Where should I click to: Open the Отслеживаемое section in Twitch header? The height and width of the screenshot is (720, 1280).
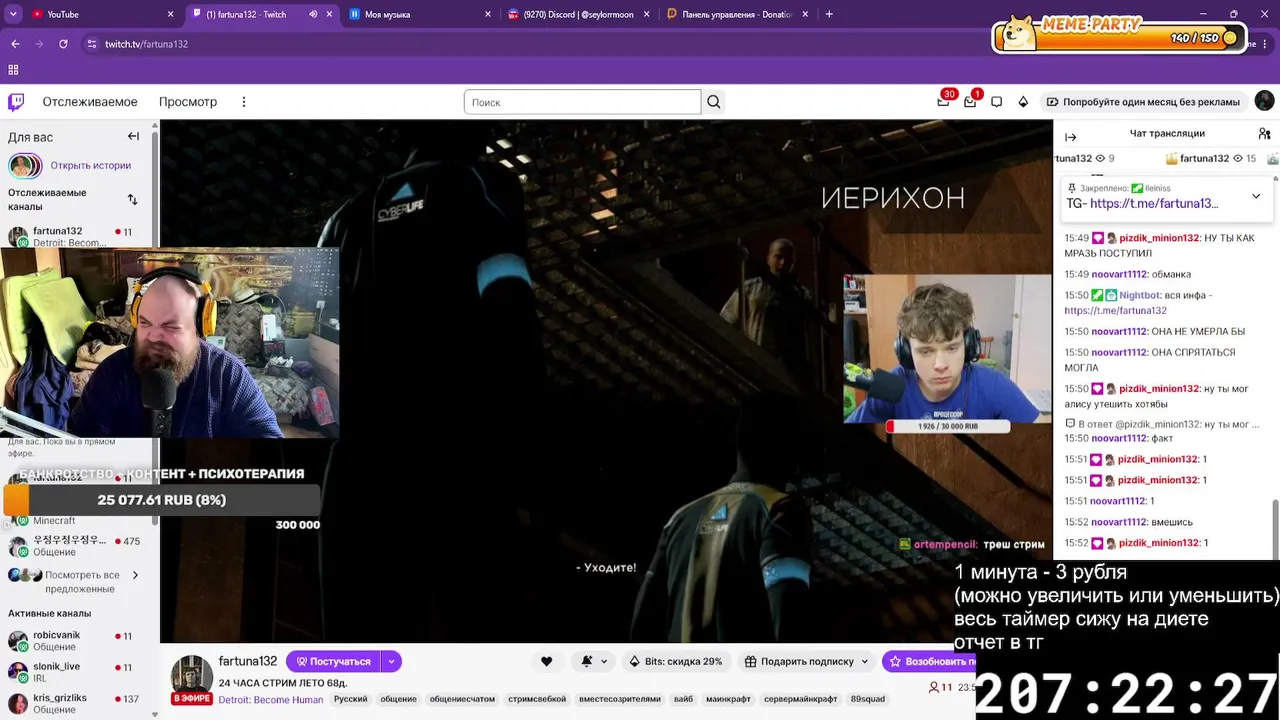(90, 102)
